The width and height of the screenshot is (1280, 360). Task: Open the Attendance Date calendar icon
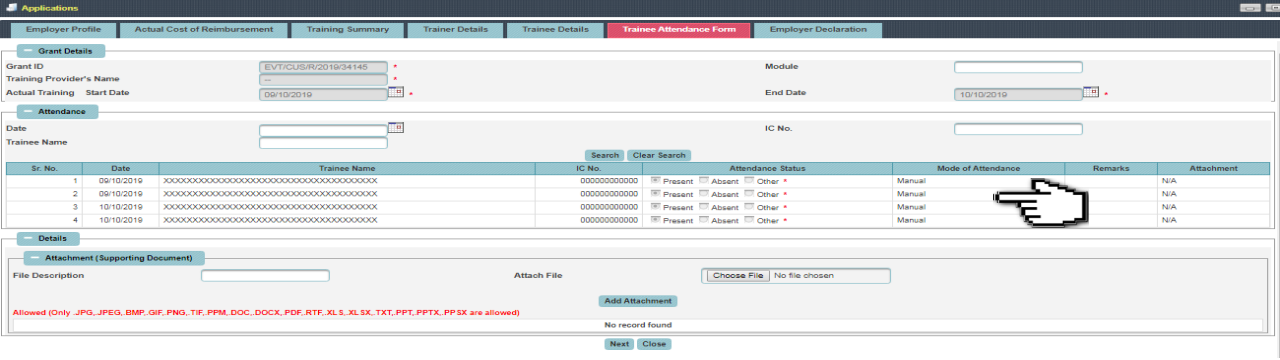[395, 128]
